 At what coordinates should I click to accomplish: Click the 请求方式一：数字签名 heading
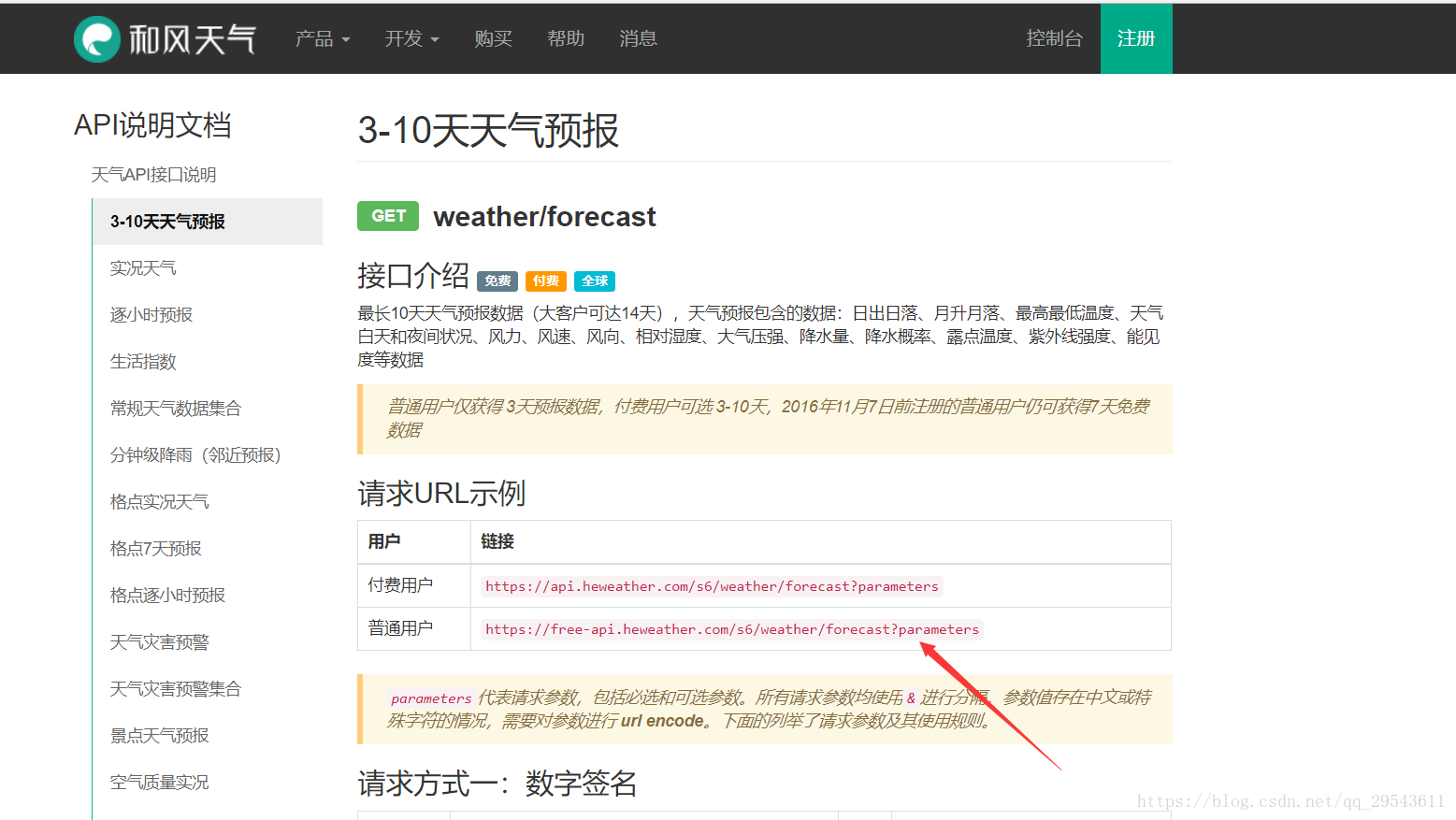click(497, 784)
